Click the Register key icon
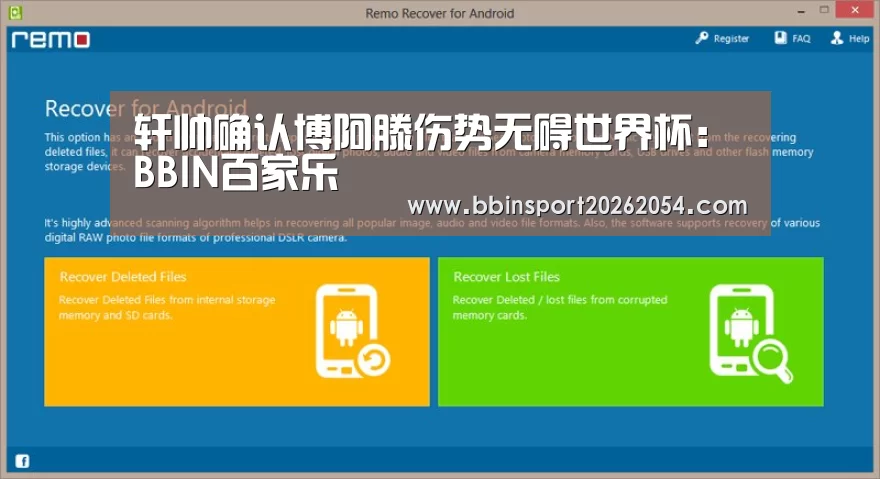This screenshot has height=479, width=880. pyautogui.click(x=702, y=38)
